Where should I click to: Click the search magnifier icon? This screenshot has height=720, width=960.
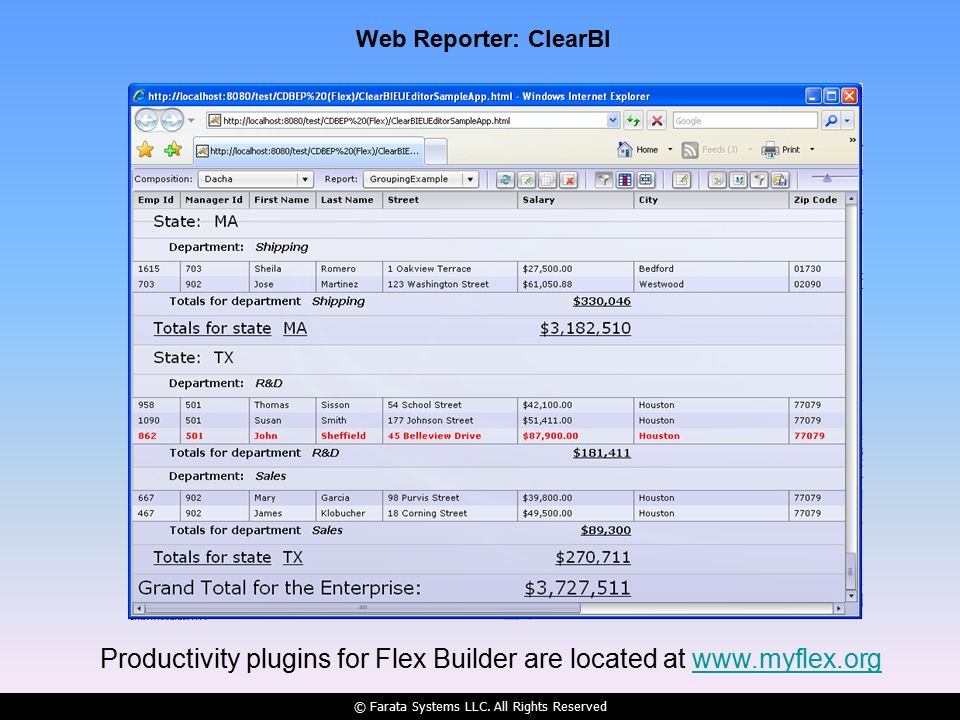(x=831, y=121)
